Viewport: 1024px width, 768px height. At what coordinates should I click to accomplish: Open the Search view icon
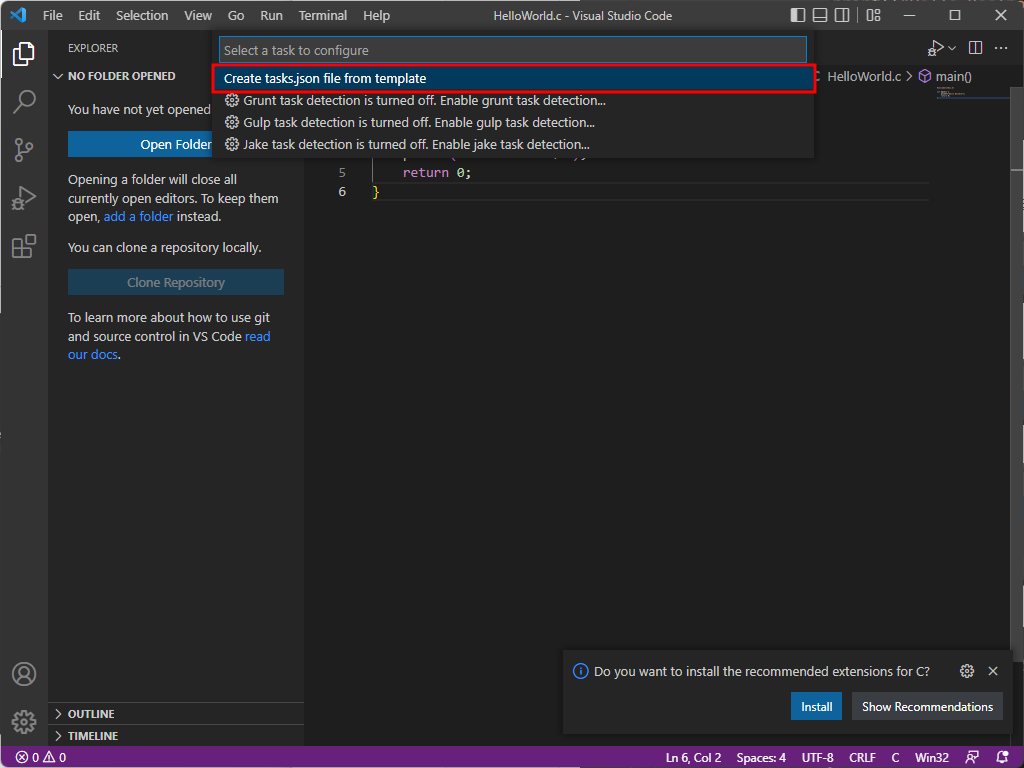24,102
